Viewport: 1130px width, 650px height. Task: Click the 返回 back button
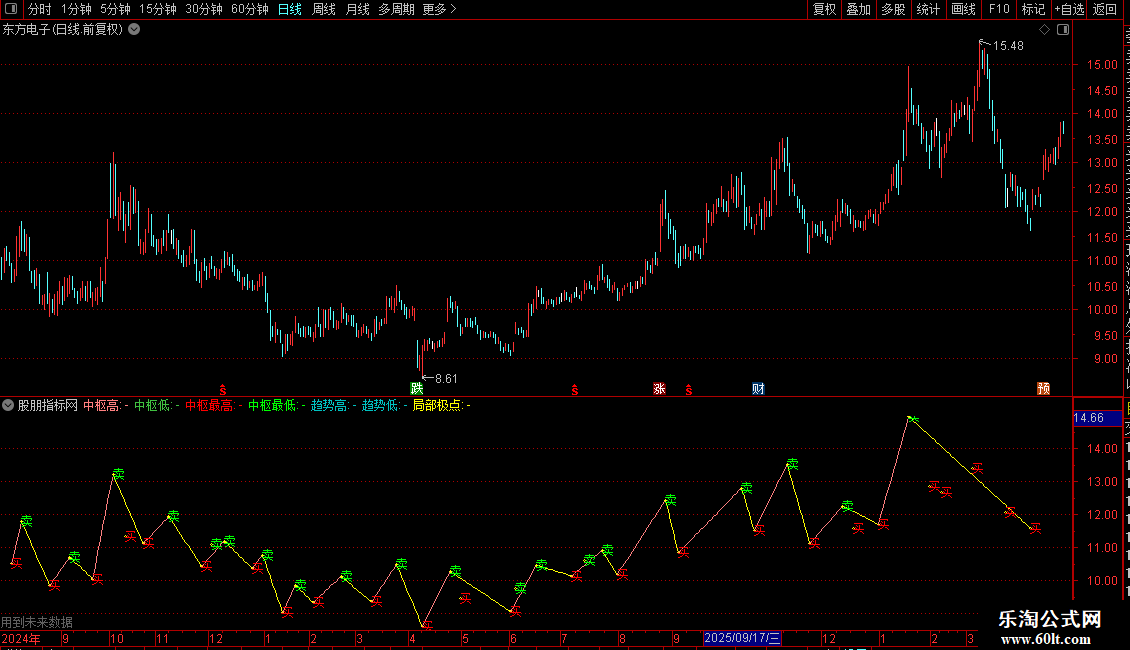pos(1104,9)
